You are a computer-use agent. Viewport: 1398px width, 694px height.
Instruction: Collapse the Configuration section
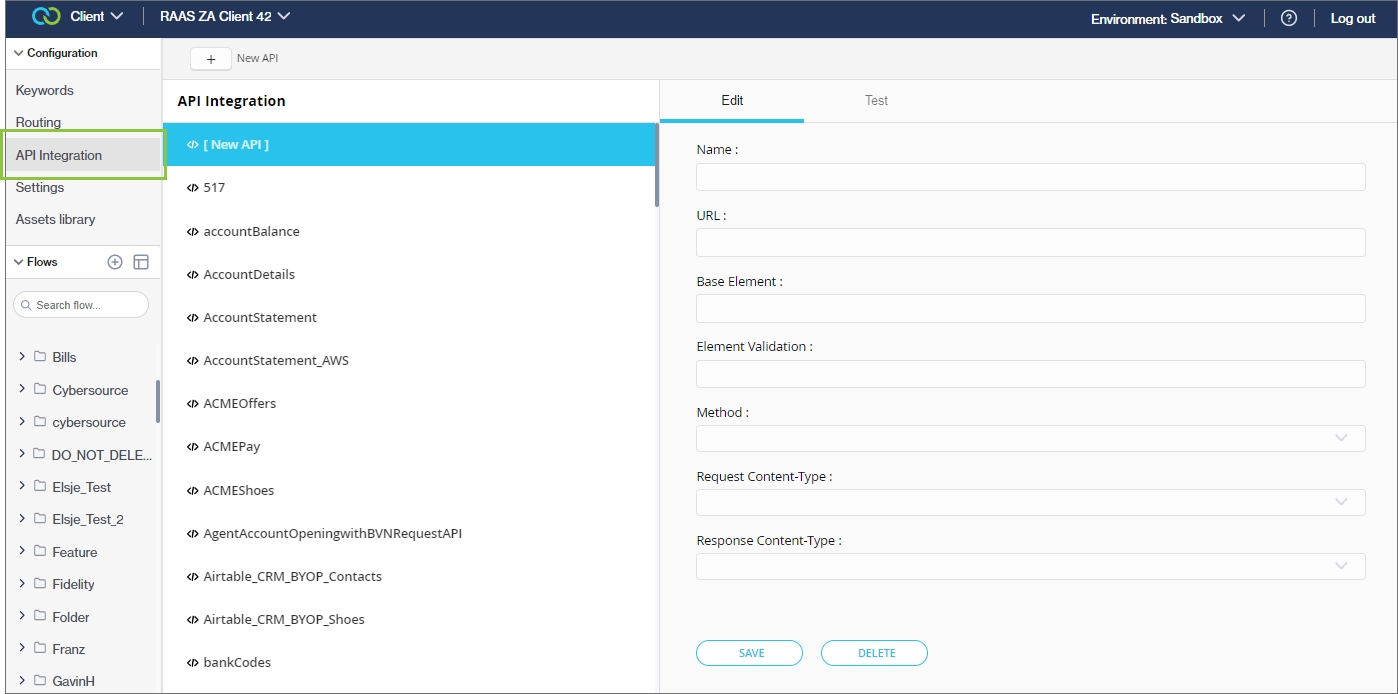point(19,53)
